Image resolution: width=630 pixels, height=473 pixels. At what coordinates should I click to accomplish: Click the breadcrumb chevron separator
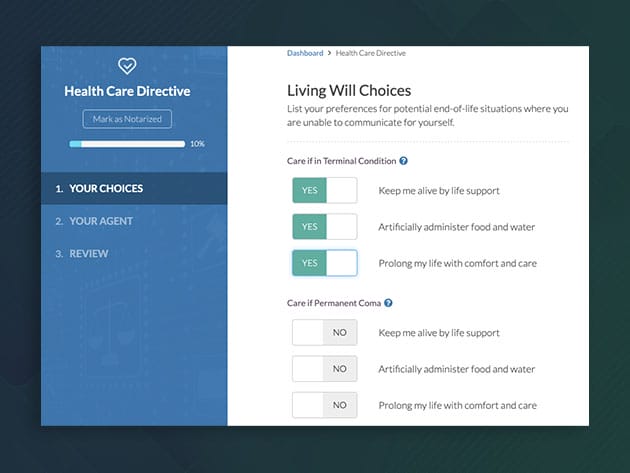330,53
